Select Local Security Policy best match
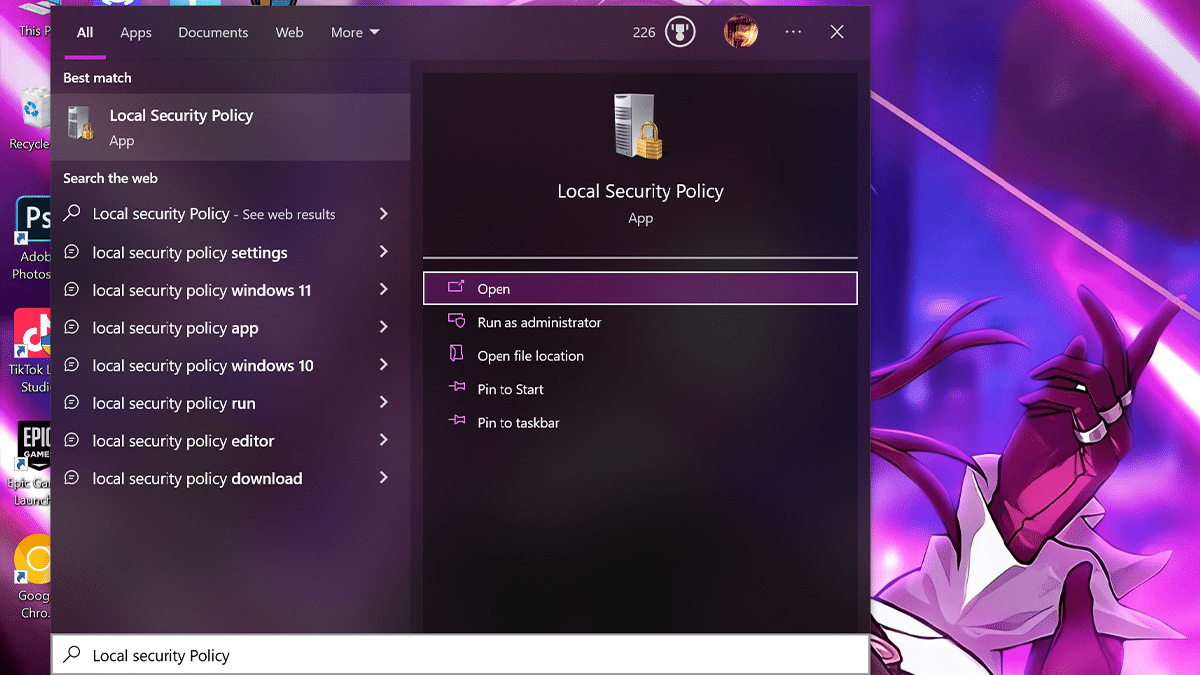 231,127
